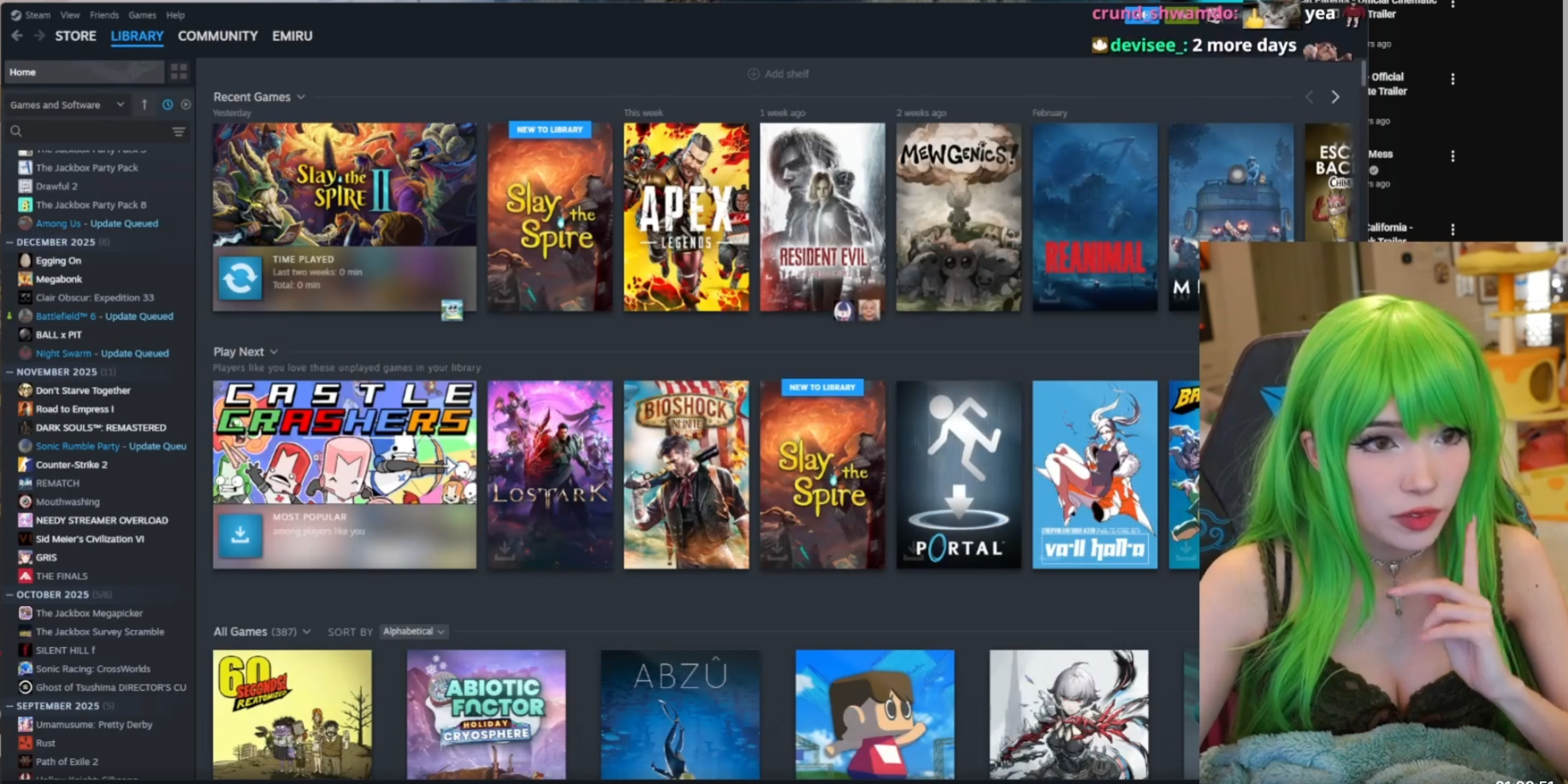This screenshot has width=1568, height=784.
Task: Collapse the SEPTEMBER 2025 group
Action: pyautogui.click(x=9, y=706)
